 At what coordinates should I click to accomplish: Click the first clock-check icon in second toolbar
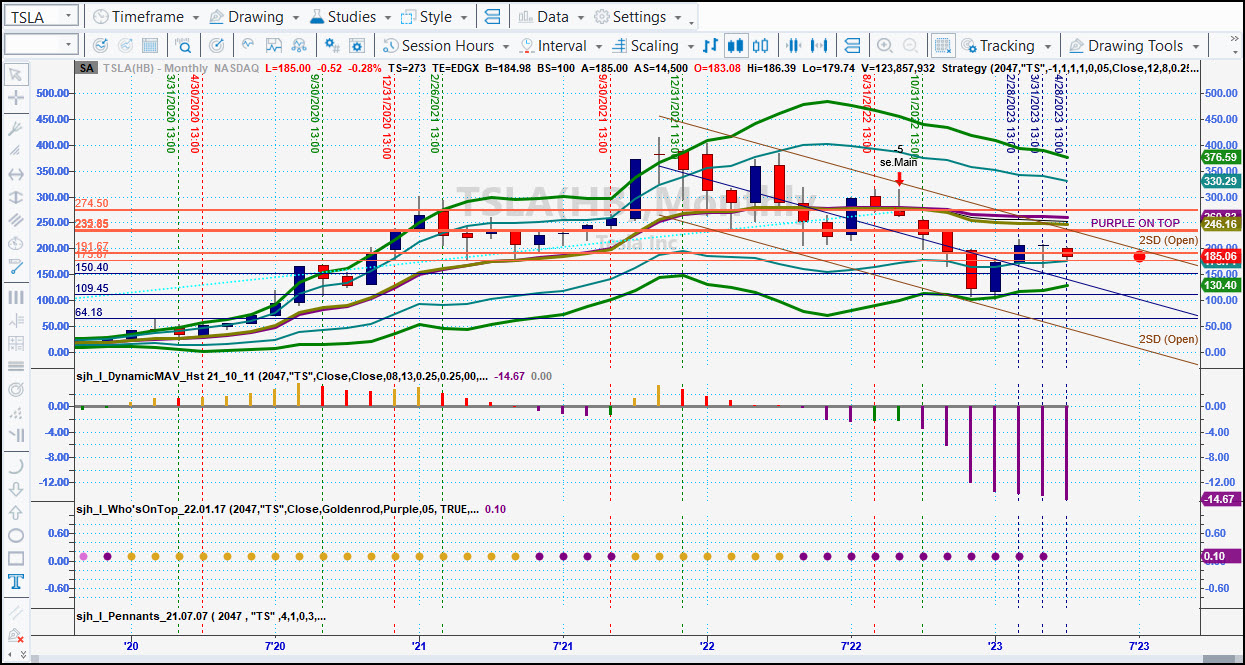coord(100,46)
